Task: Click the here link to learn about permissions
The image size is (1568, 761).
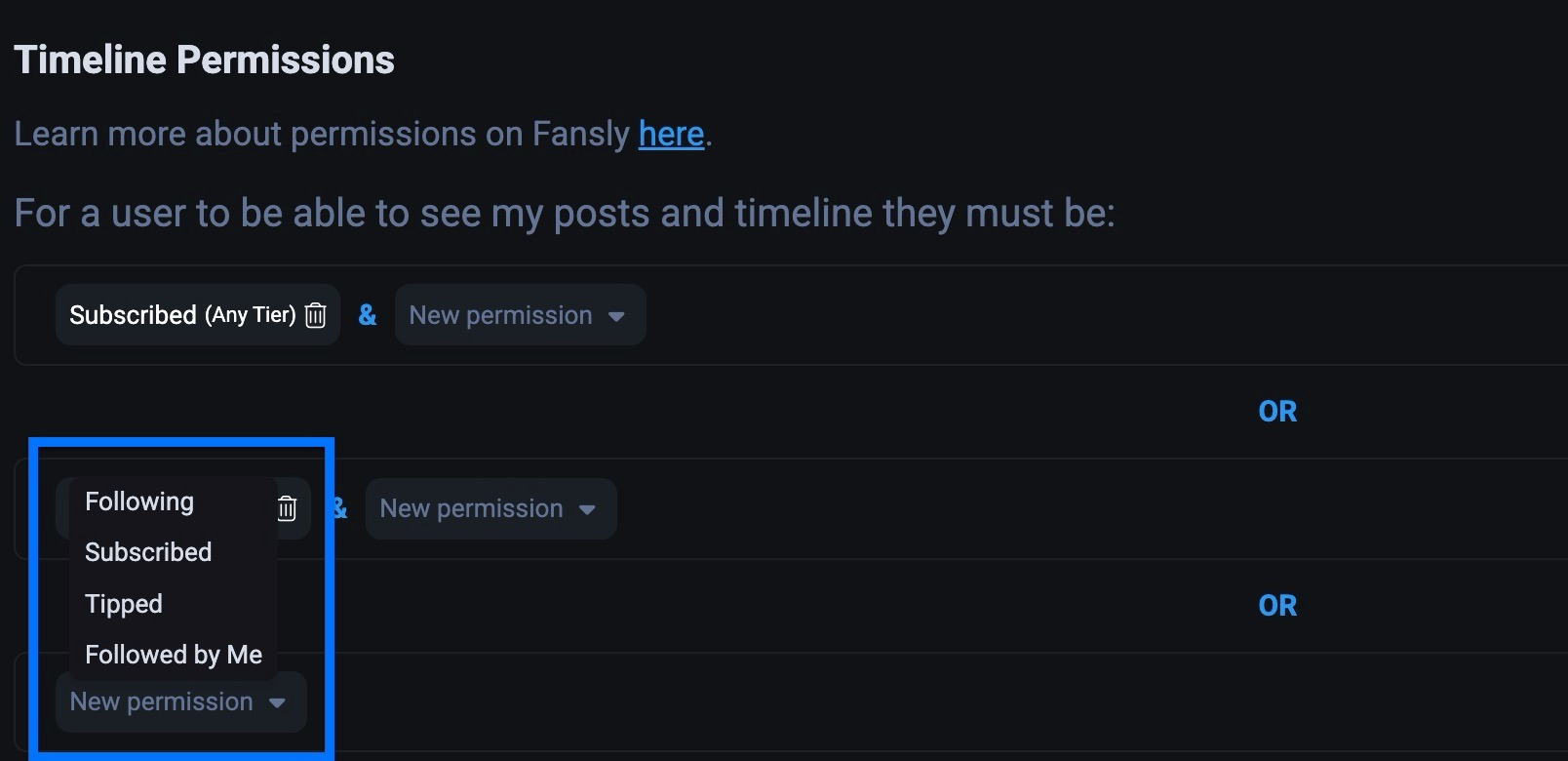Action: click(670, 134)
